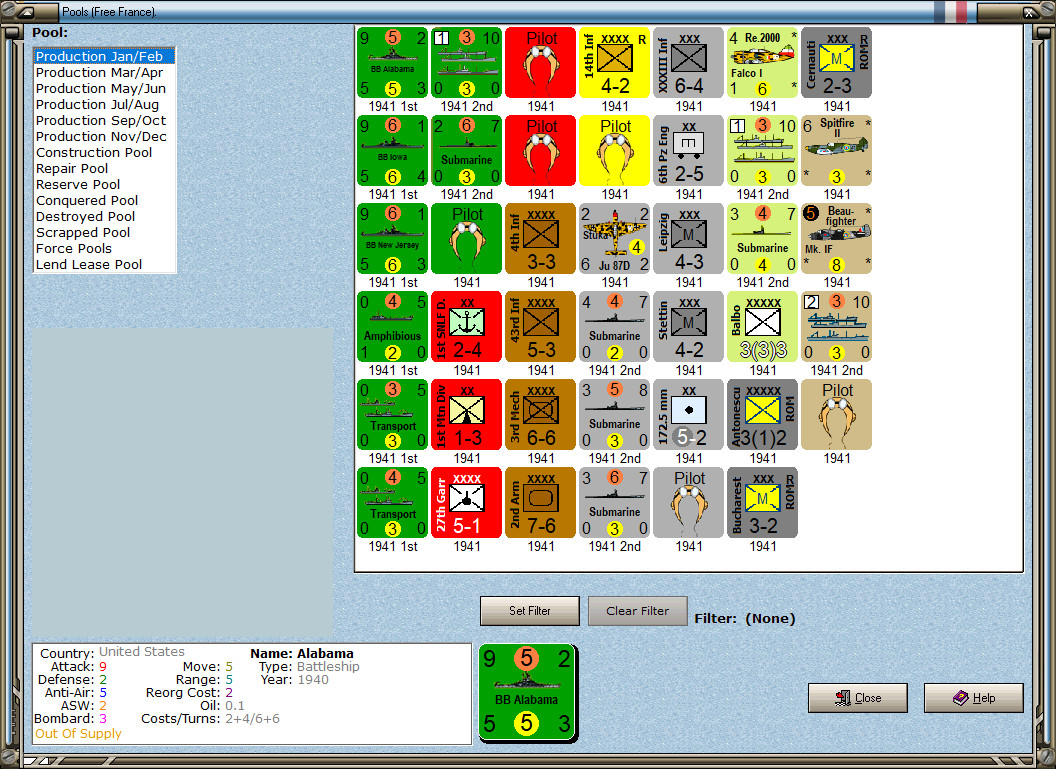Screen dimensions: 1056x769
Task: Select the Re.2000 Falco I fighter counter
Action: pos(763,63)
